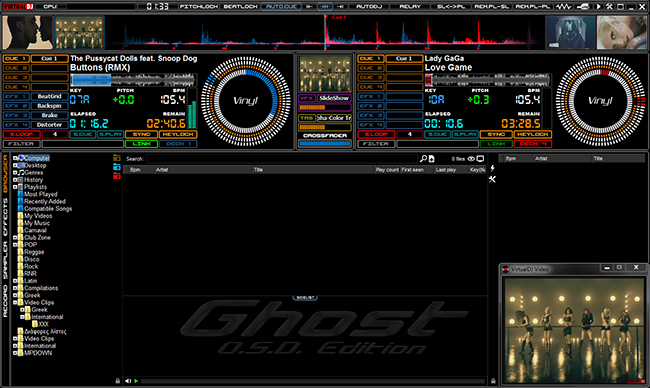Click the blue folder icon beside browser tree
This screenshot has width=650, height=388.
coord(117,167)
